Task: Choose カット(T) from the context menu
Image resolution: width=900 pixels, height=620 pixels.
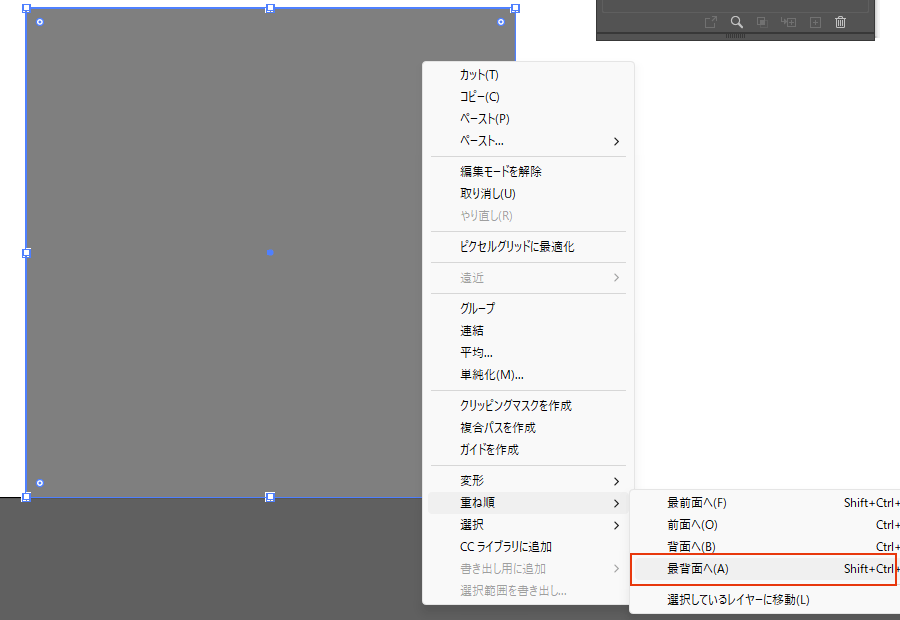Action: [x=528, y=75]
